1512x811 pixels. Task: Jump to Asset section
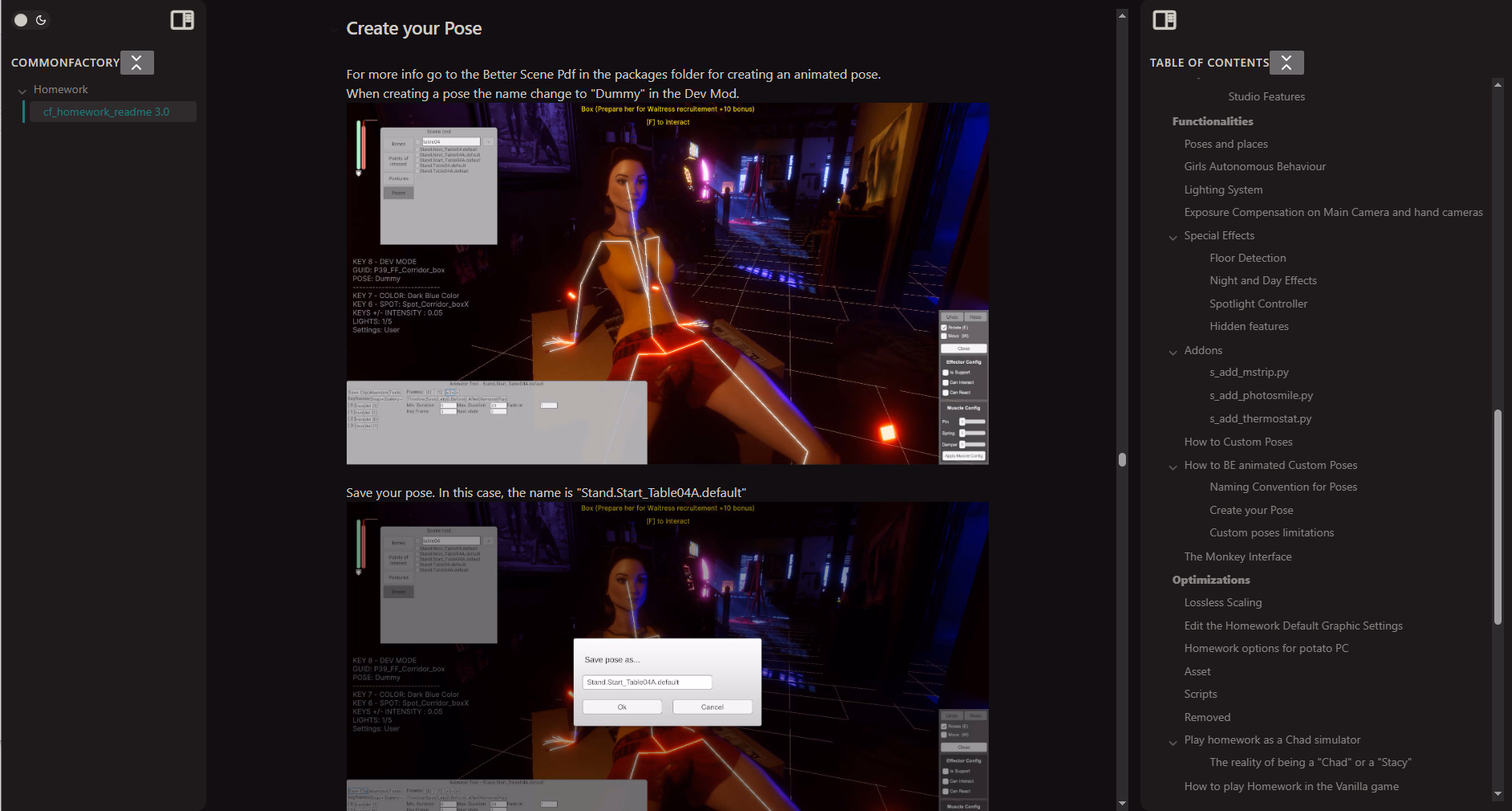coord(1197,671)
